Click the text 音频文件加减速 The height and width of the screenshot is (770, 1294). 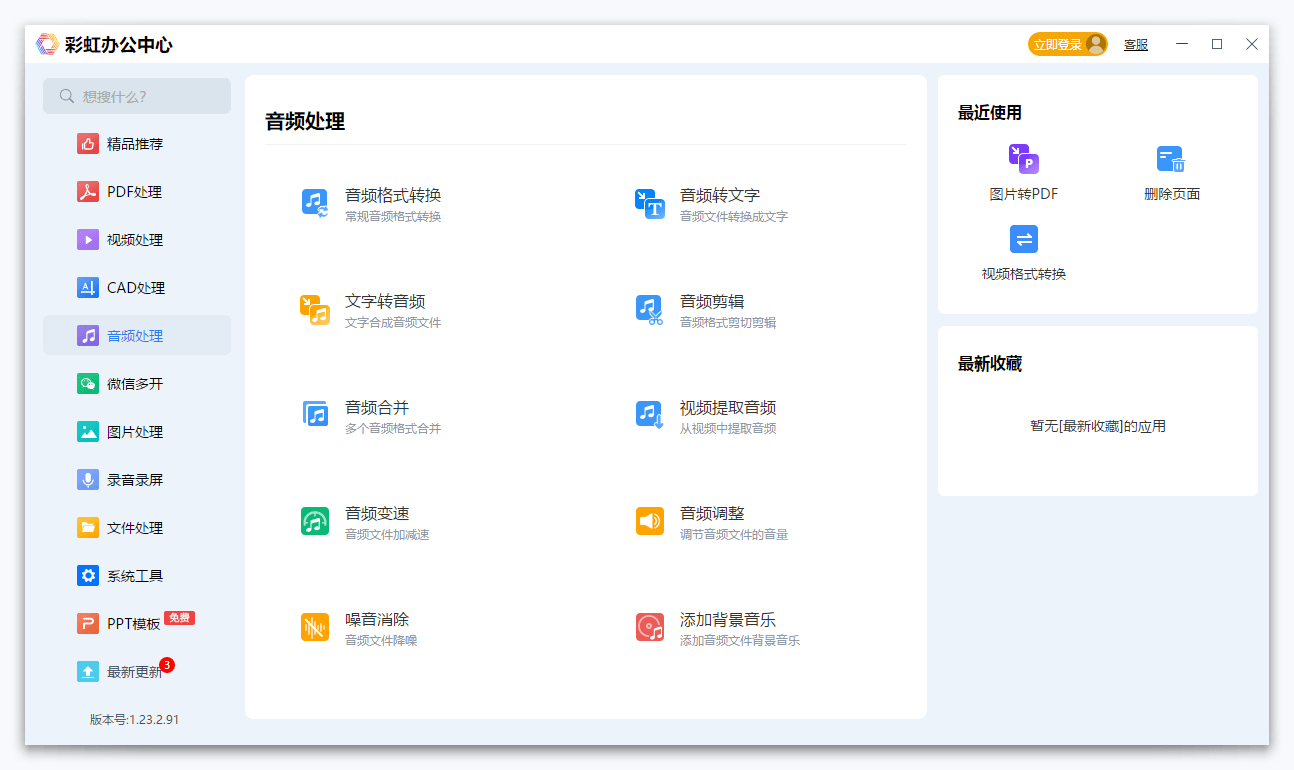click(x=387, y=534)
